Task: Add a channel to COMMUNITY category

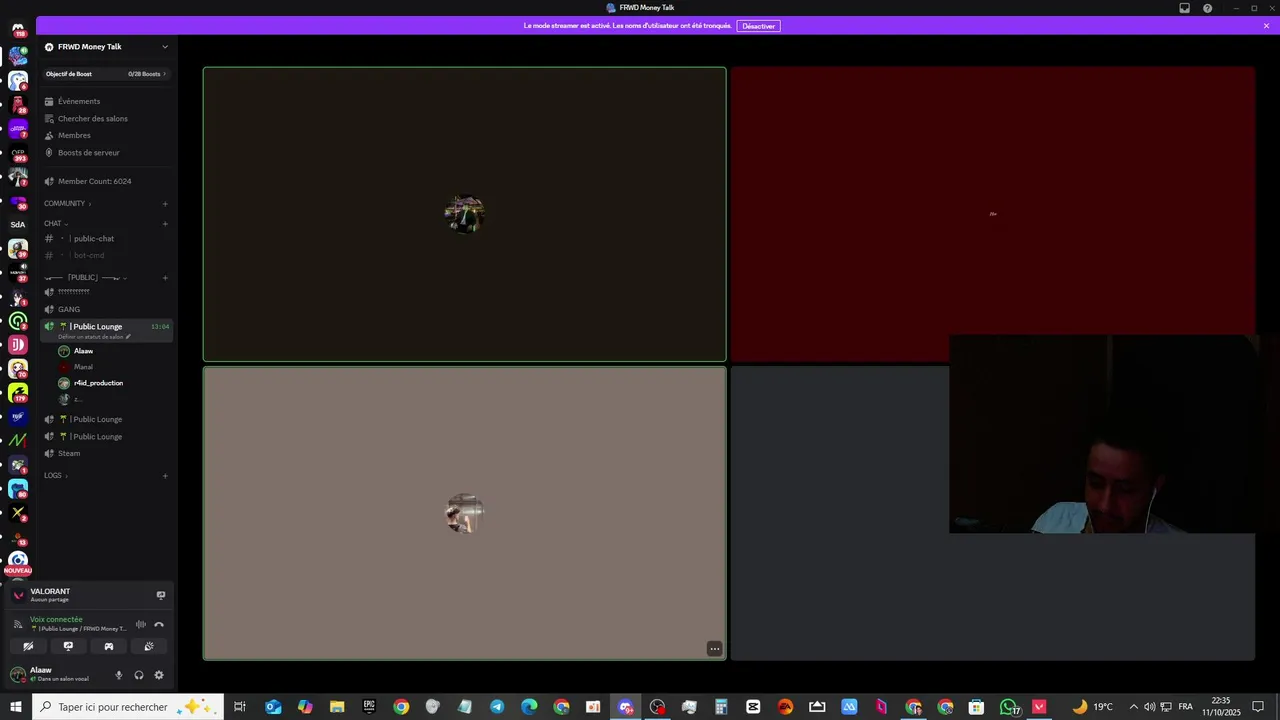Action: (165, 204)
